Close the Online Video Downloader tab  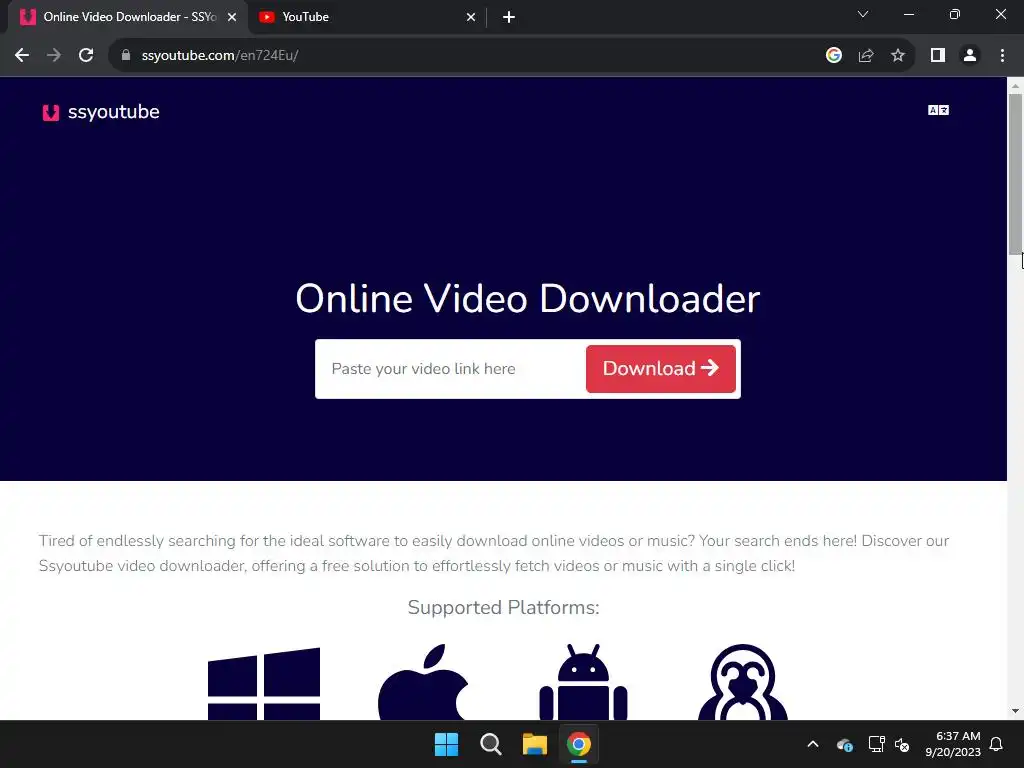click(232, 18)
